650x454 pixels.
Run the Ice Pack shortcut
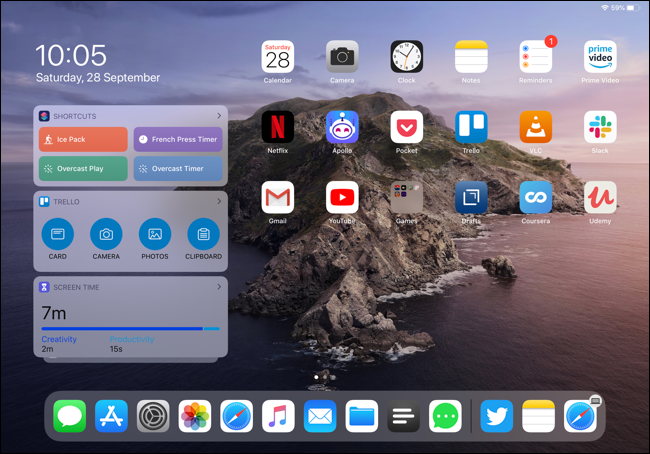(83, 139)
